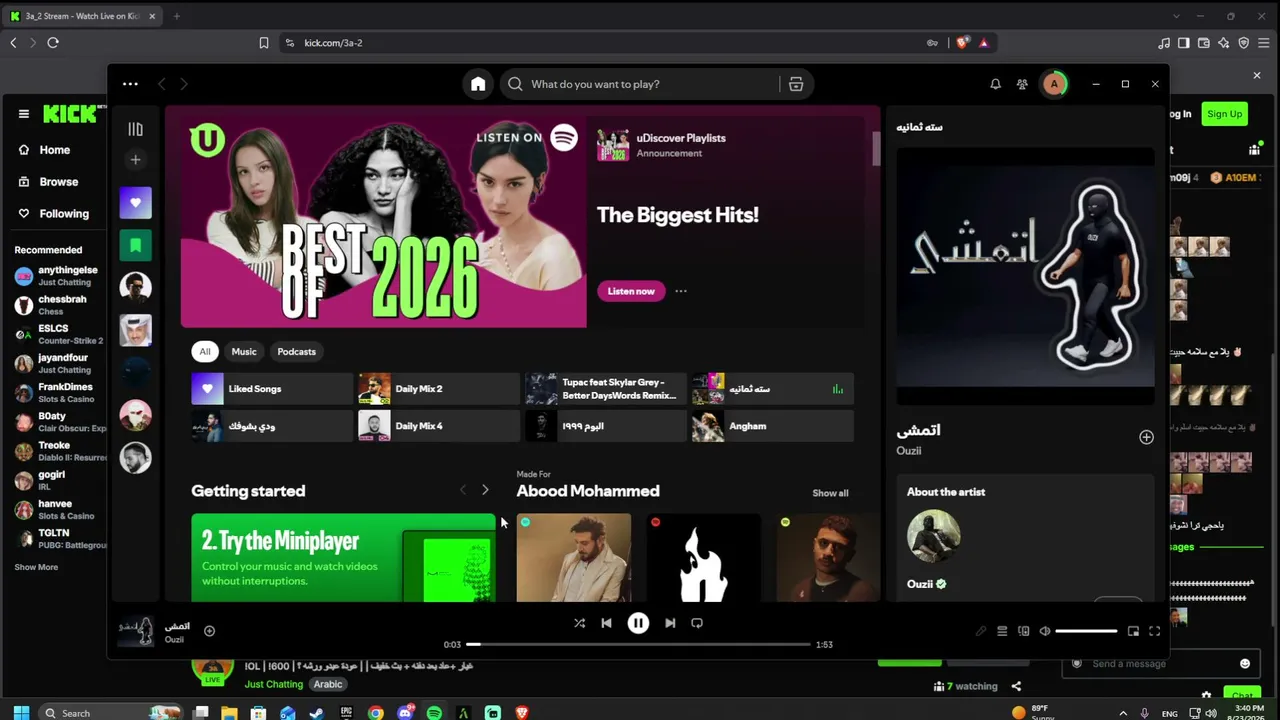The image size is (1280, 720).
Task: Open Kick hamburger sidebar menu
Action: 24,114
